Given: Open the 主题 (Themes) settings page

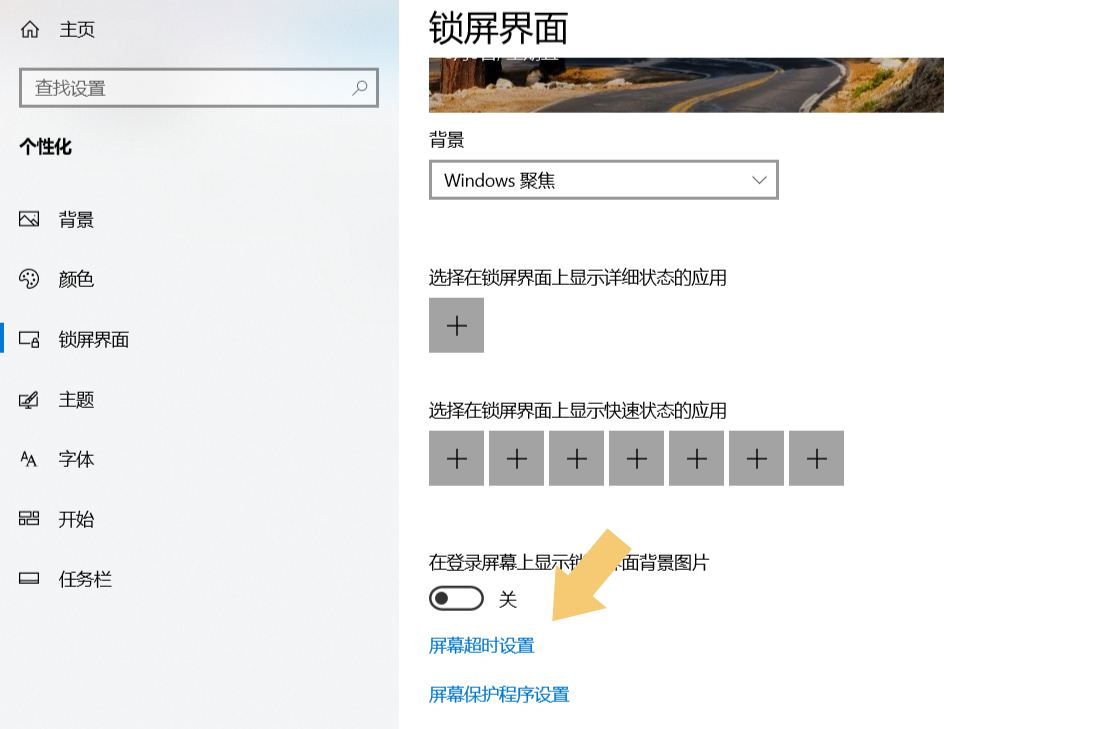Looking at the screenshot, I should pos(75,399).
